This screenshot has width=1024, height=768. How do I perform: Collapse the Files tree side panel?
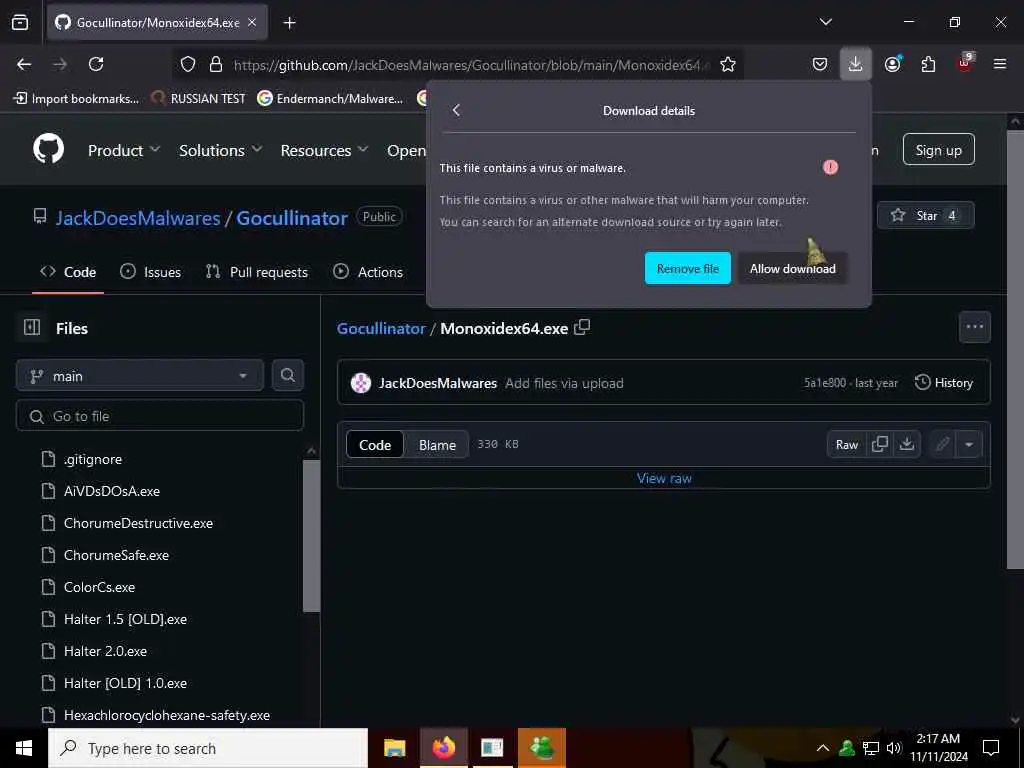click(31, 327)
